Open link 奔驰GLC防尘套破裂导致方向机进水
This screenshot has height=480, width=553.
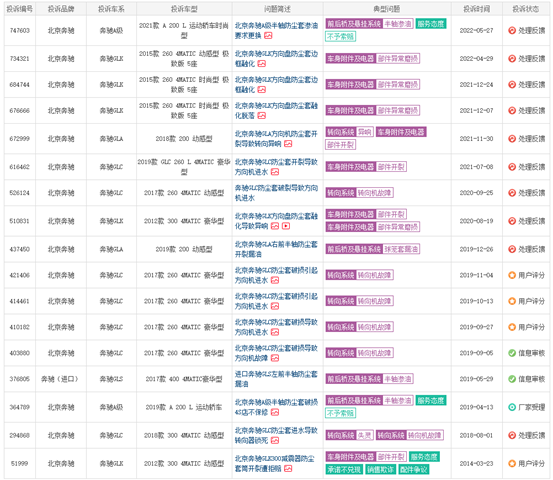tap(276, 193)
